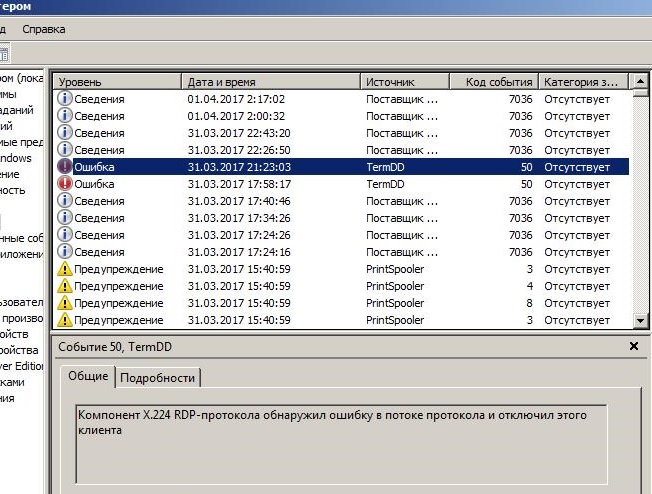652x494 pixels.
Task: Open the Справка menu
Action: [43, 29]
